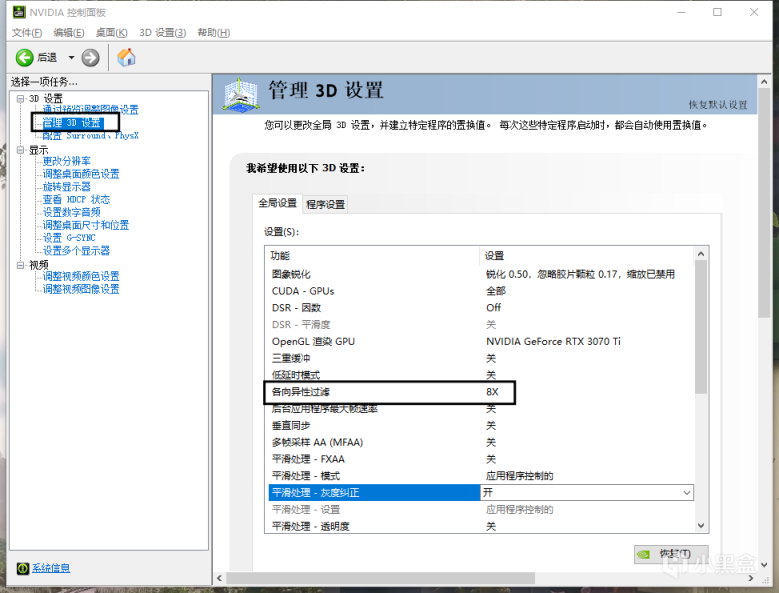The height and width of the screenshot is (593, 779).
Task: Select the 三重缓冲 setting row
Action: pyautogui.click(x=479, y=359)
